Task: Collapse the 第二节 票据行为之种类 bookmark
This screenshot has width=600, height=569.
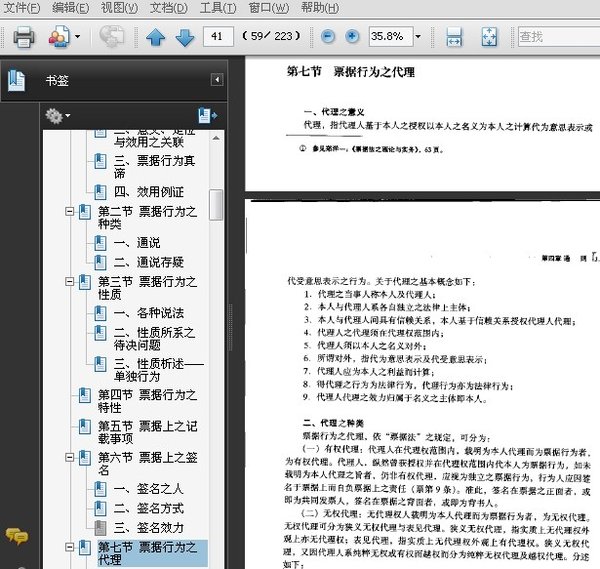Action: coord(69,211)
